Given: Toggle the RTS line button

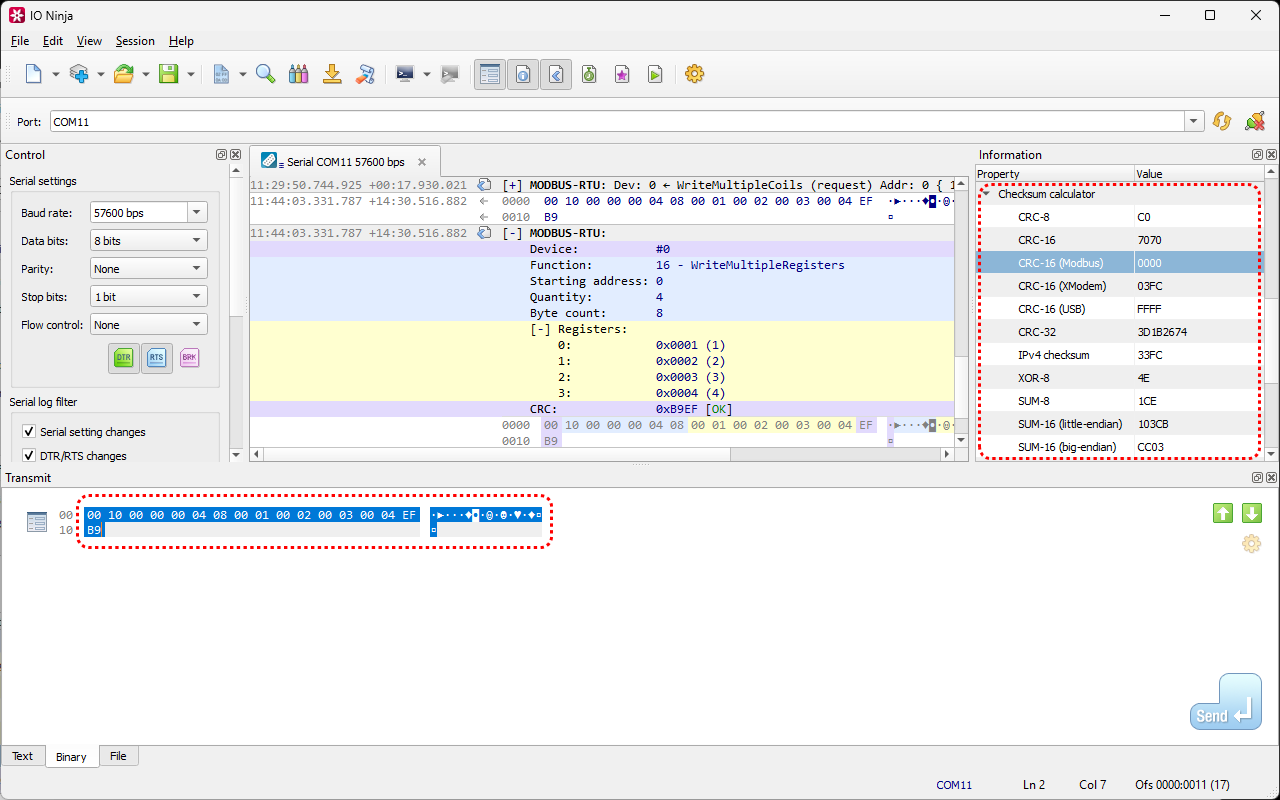Looking at the screenshot, I should 156,357.
